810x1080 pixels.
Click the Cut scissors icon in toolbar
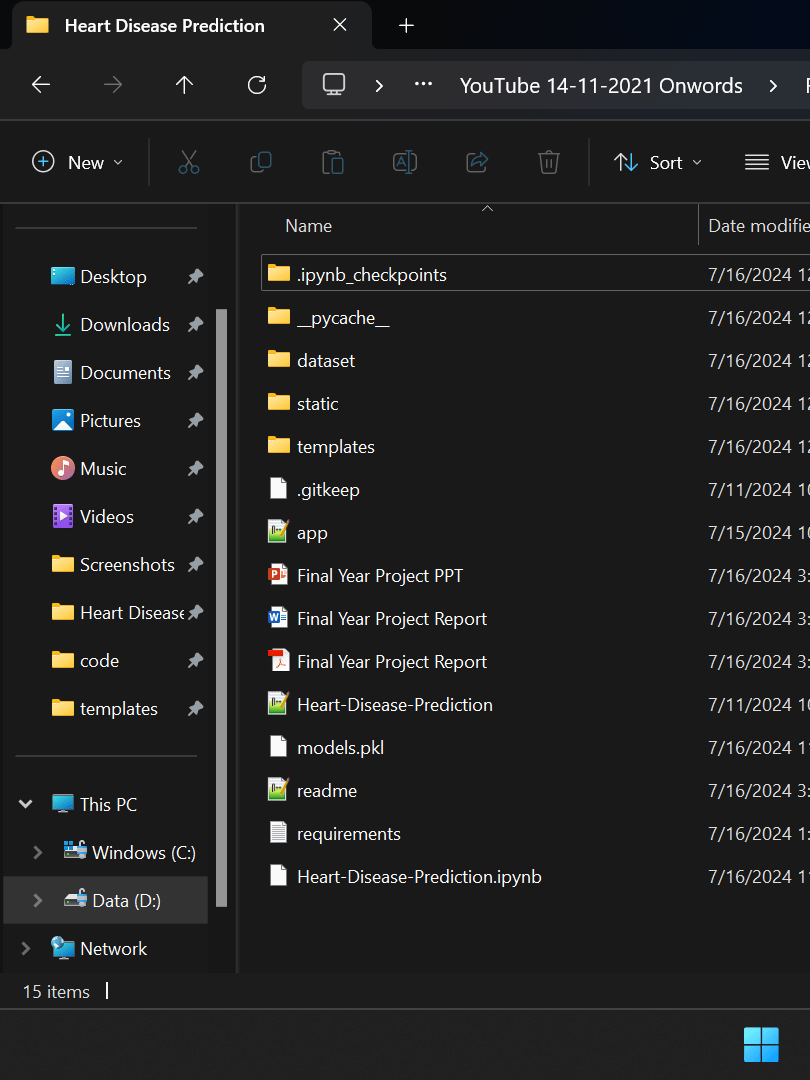point(188,163)
